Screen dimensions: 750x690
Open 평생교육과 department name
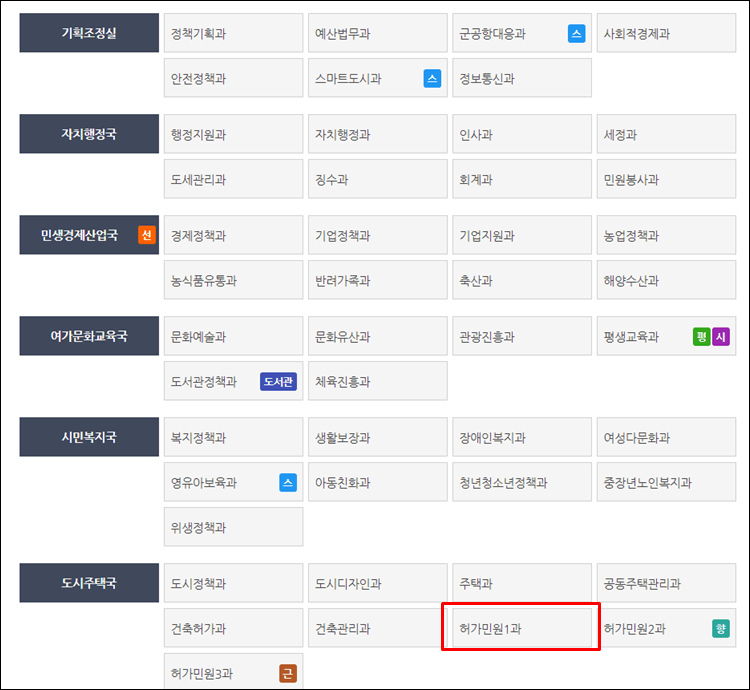[x=631, y=337]
